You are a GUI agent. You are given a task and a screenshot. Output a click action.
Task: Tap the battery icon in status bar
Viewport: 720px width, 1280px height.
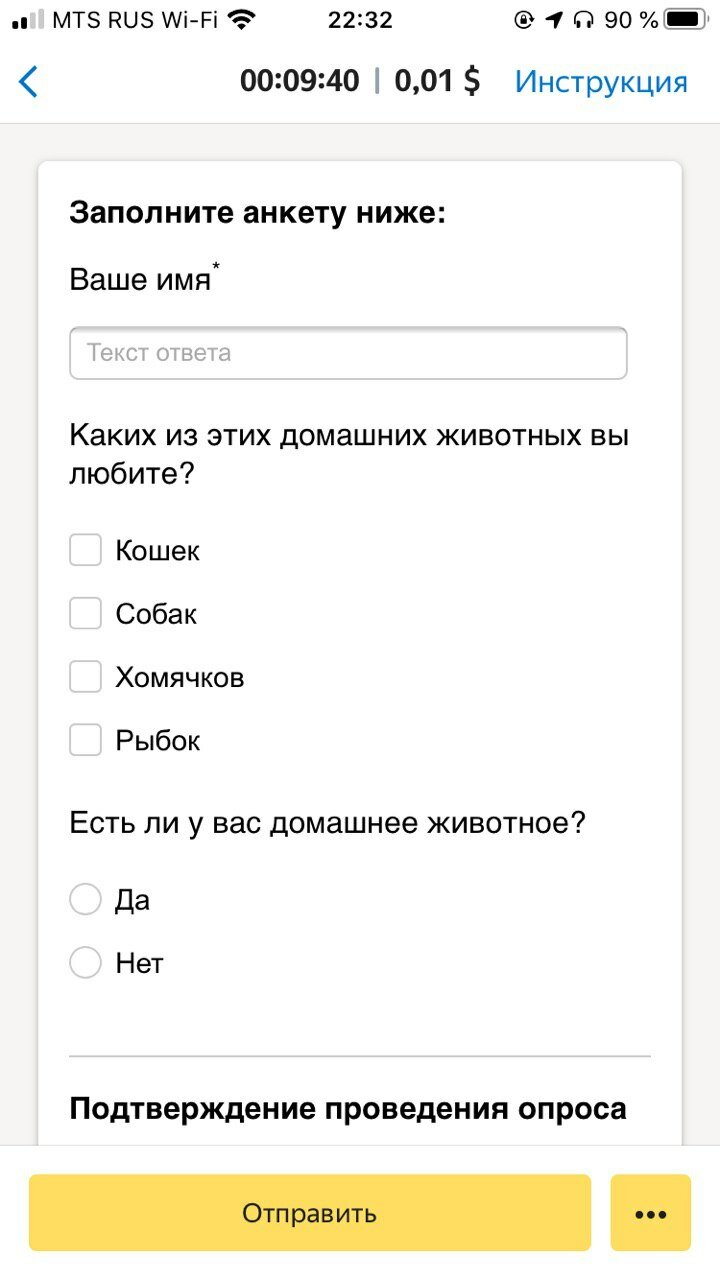[685, 19]
